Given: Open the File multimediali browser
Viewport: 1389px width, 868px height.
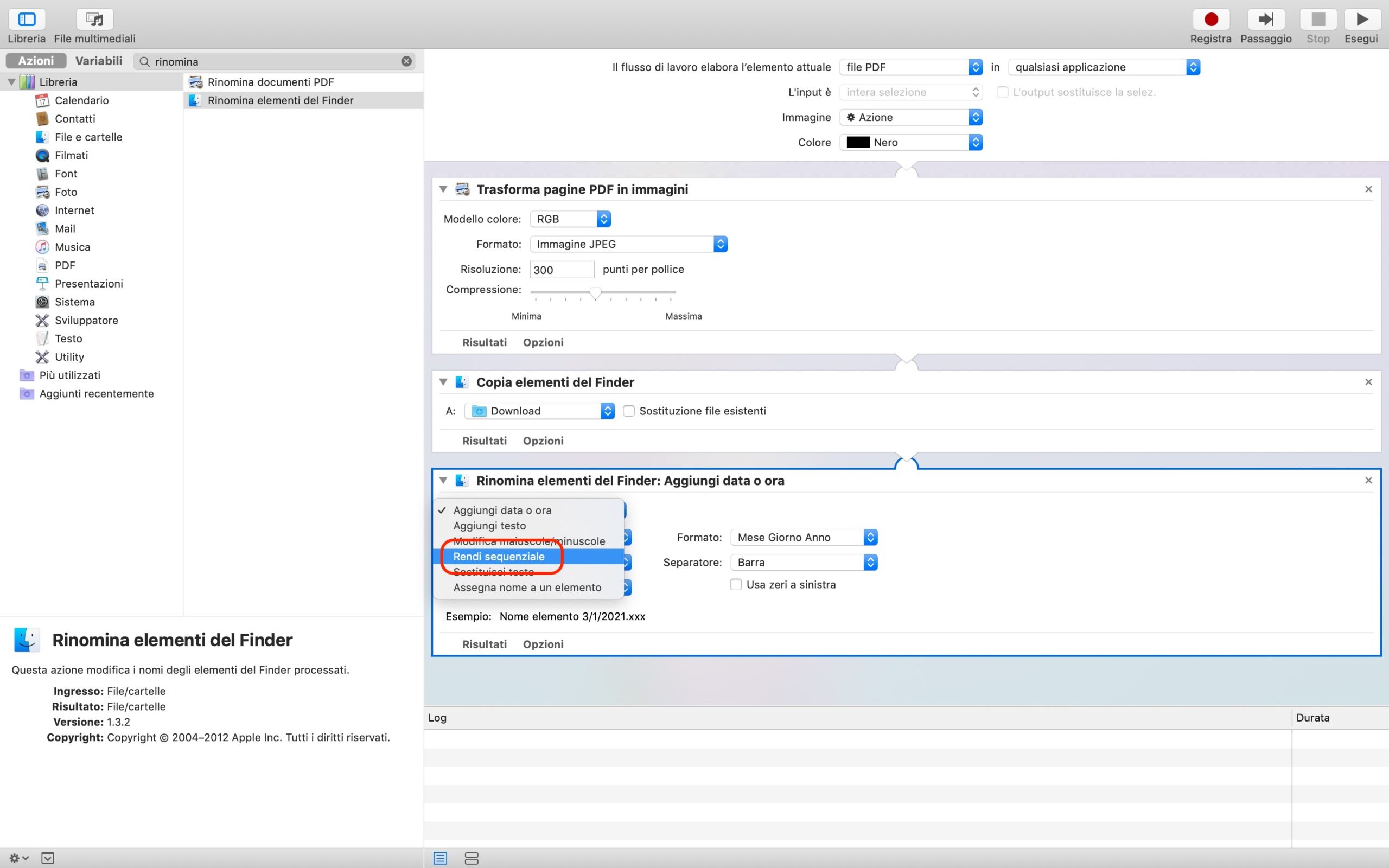Looking at the screenshot, I should (x=95, y=20).
